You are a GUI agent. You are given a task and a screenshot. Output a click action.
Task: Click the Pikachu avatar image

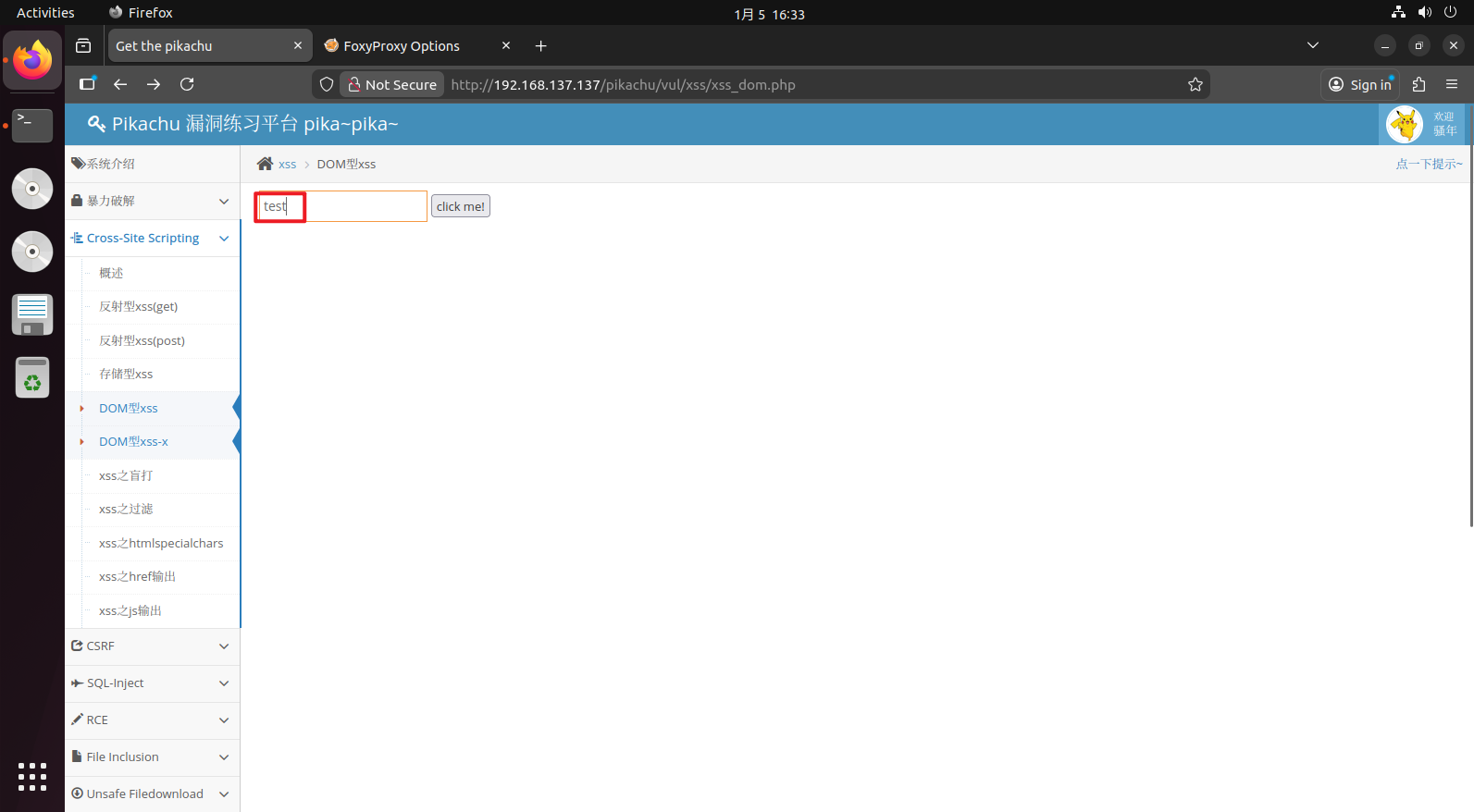(1405, 124)
